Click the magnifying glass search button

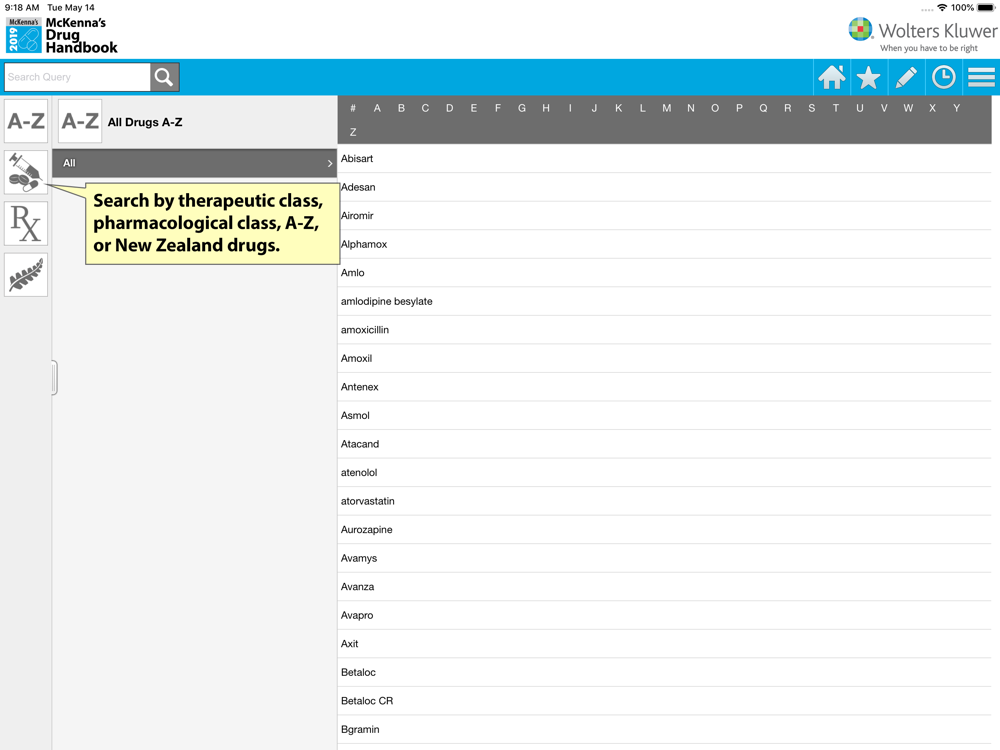point(164,77)
